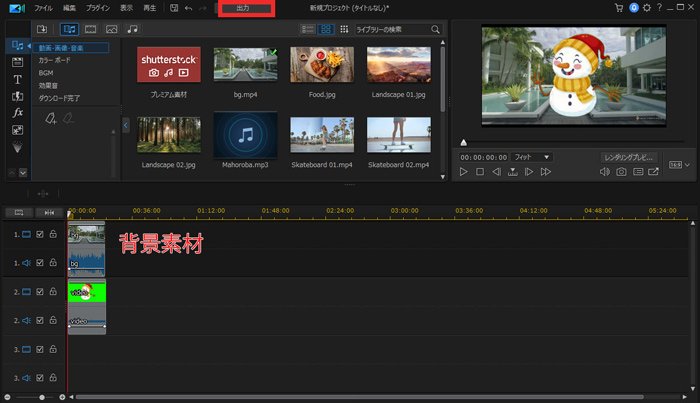The image size is (700, 403).
Task: Switch library to detail list view
Action: [x=308, y=29]
